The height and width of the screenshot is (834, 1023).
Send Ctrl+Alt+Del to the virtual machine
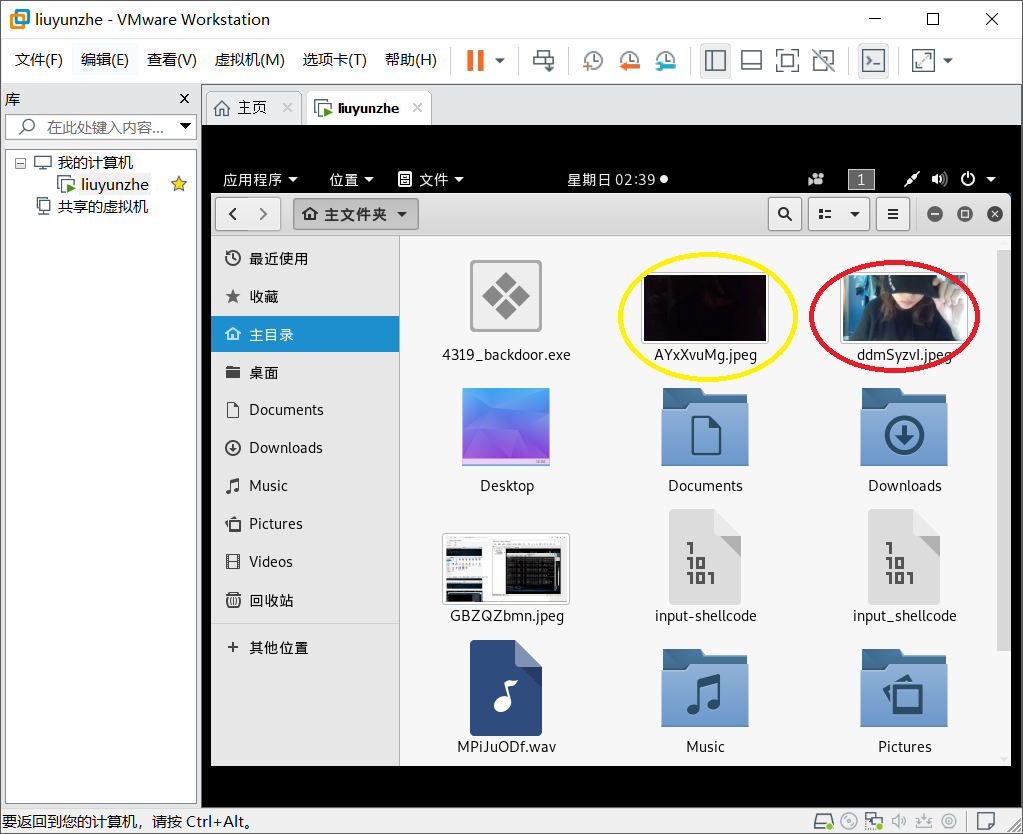[543, 61]
